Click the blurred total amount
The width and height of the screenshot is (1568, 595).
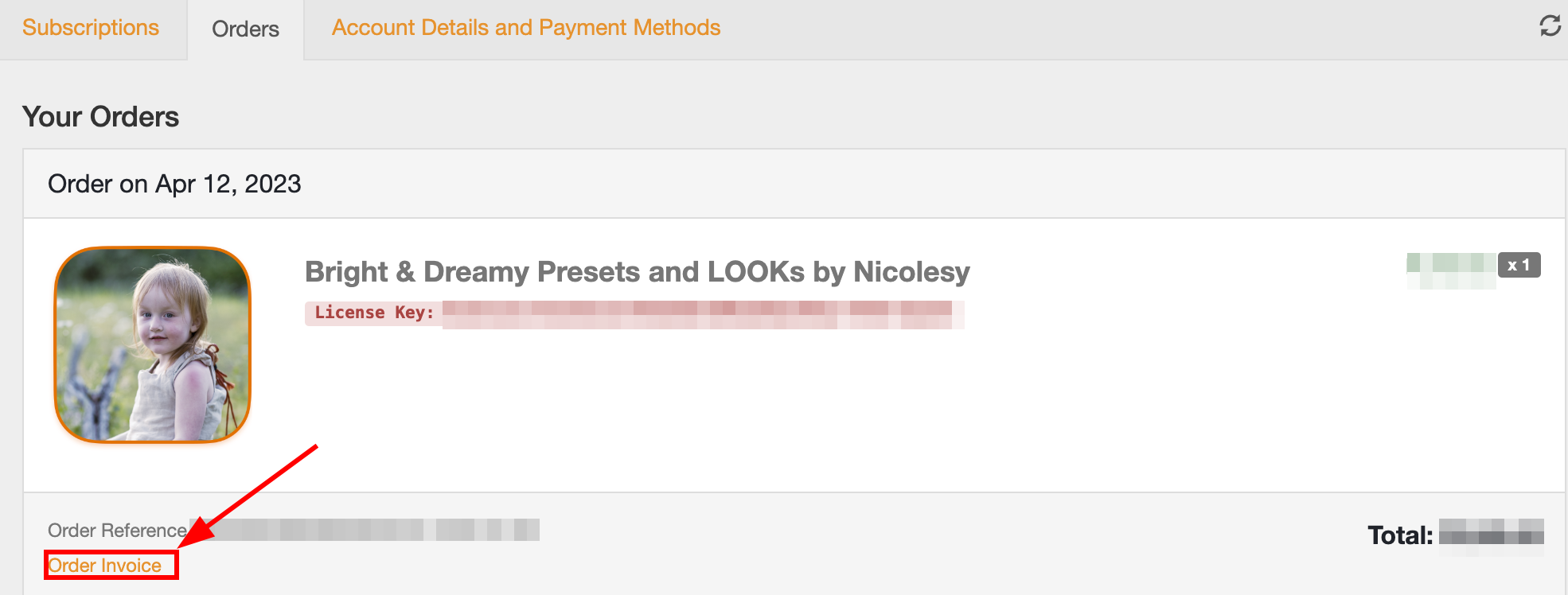1491,536
